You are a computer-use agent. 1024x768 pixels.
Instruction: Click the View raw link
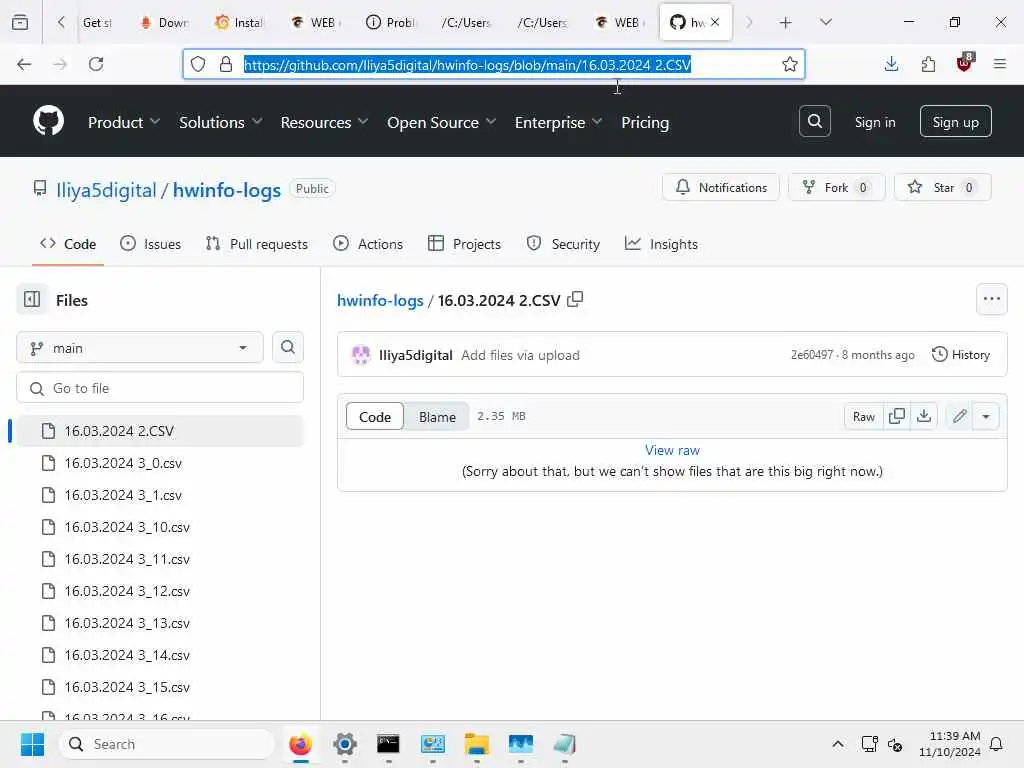click(672, 450)
